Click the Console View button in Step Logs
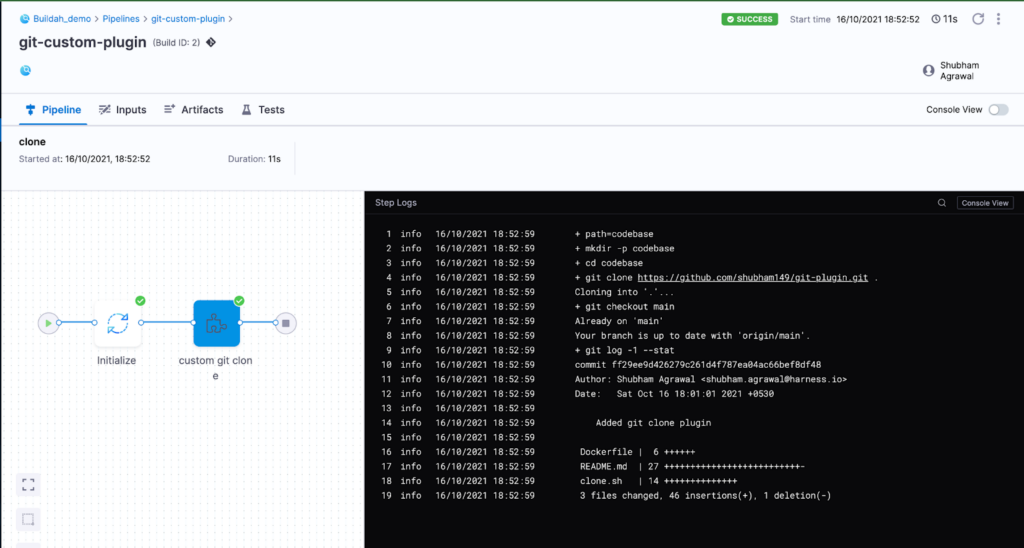The width and height of the screenshot is (1024, 548). point(985,202)
